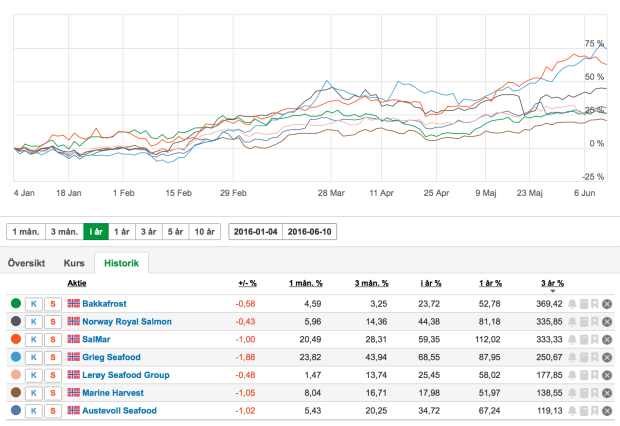This screenshot has height=426, width=620.
Task: Switch chart period to 3 år
Action: [149, 231]
